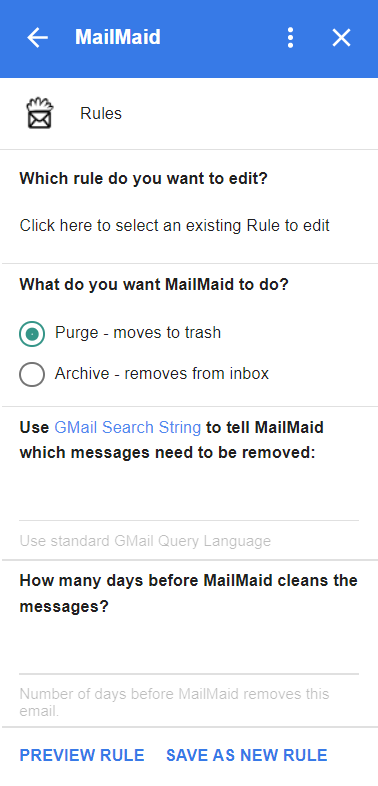Click the 'Purge - moves to trash' label
The height and width of the screenshot is (786, 378).
click(138, 333)
